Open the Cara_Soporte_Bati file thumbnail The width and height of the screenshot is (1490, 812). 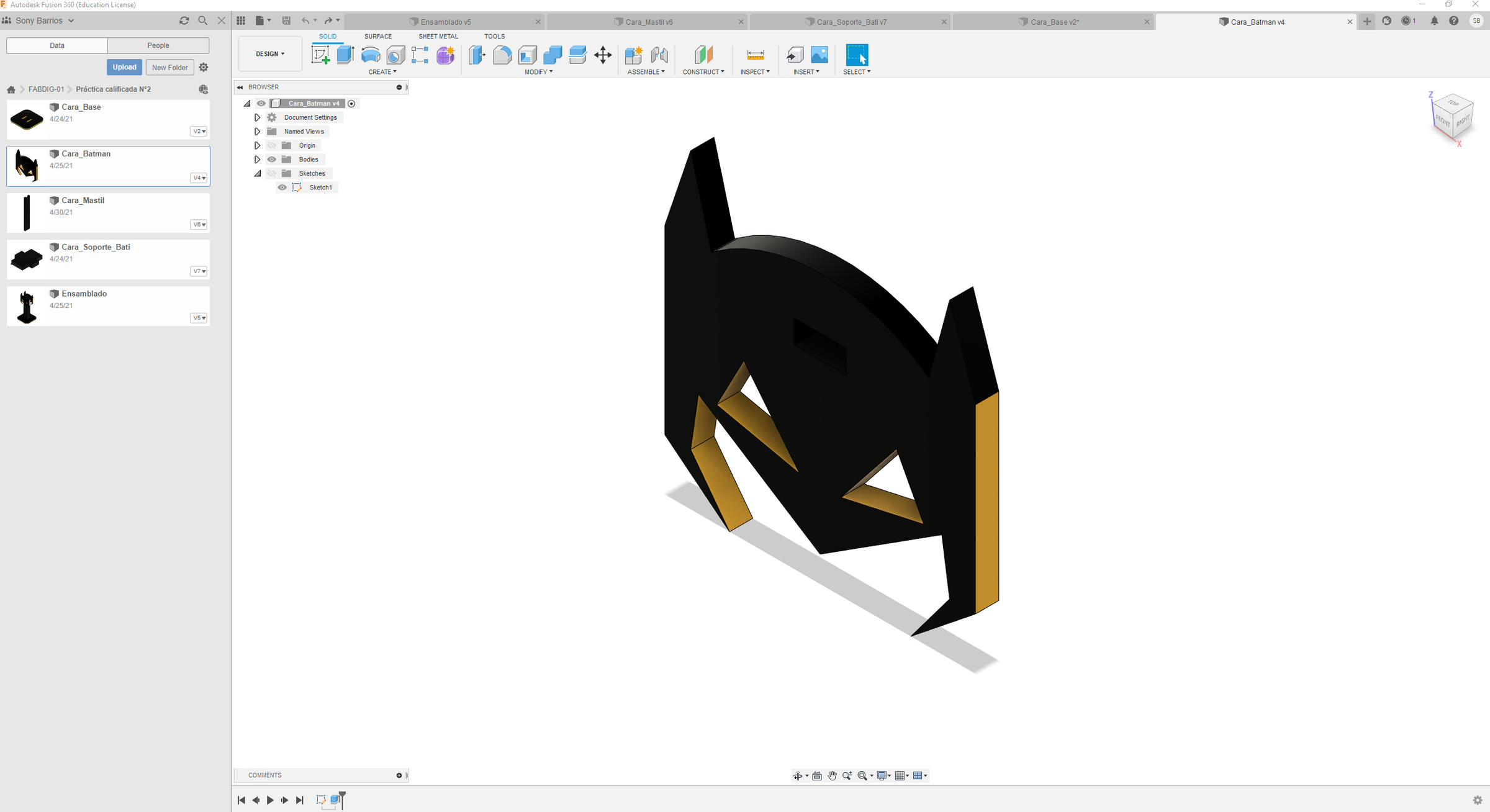[26, 259]
